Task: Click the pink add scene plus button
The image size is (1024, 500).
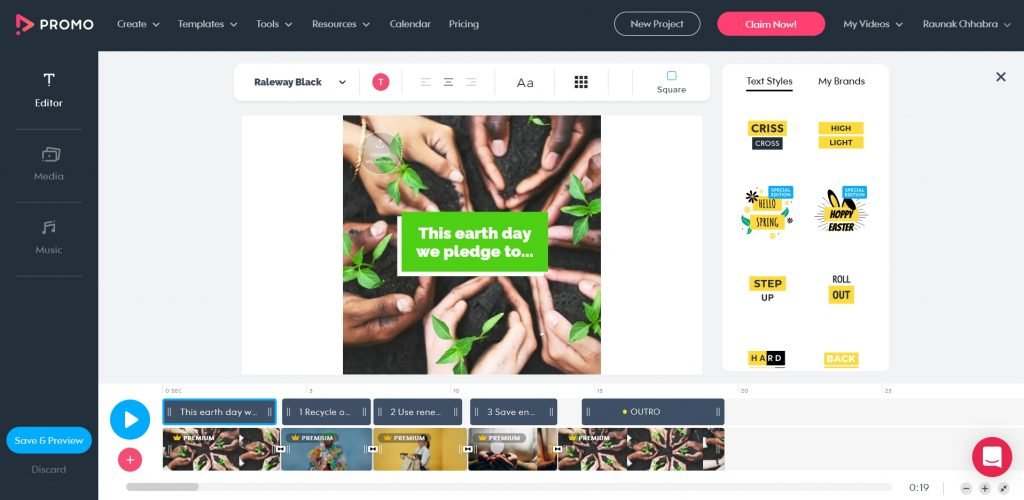Action: pos(130,460)
